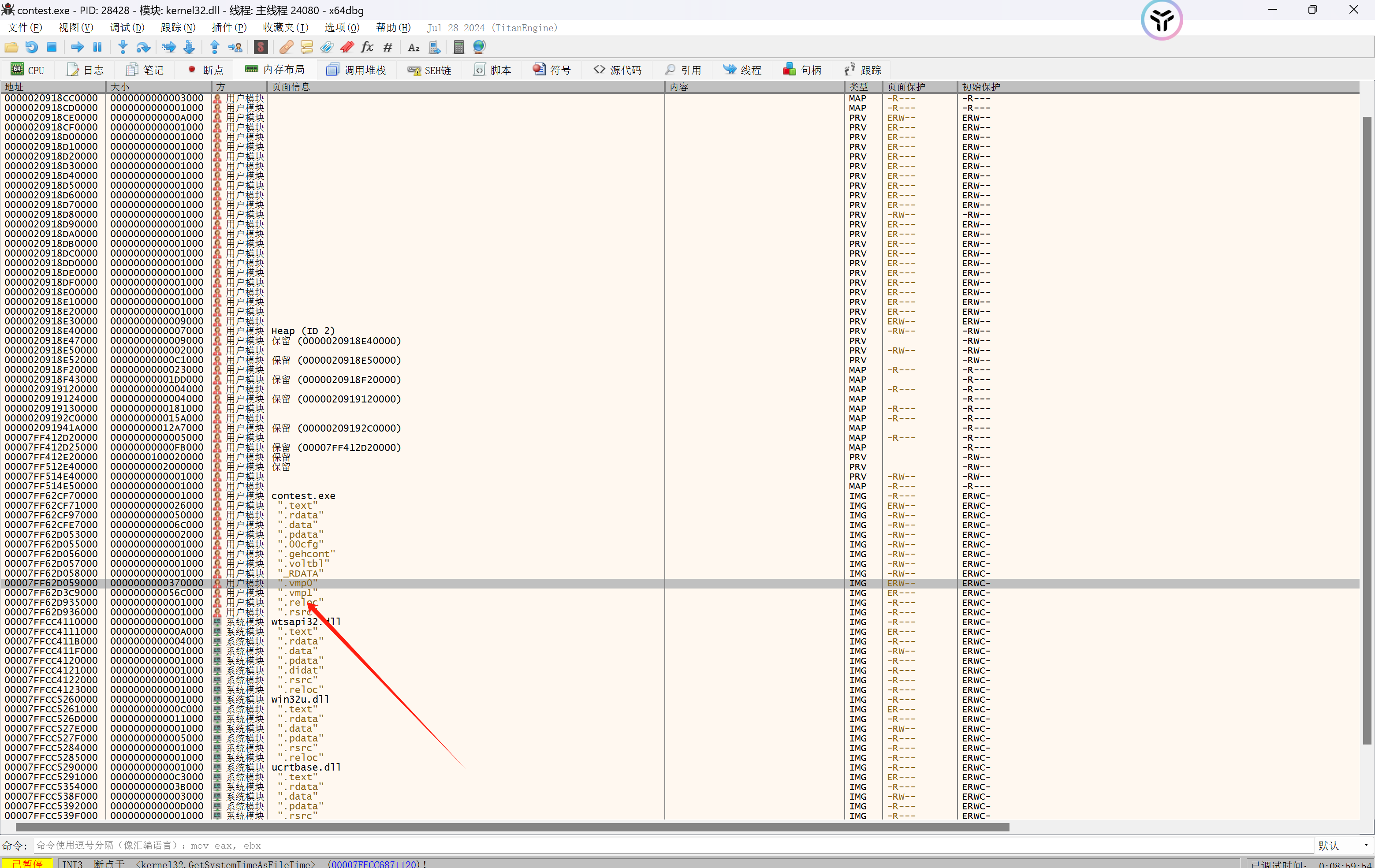The height and width of the screenshot is (868, 1375).
Task: Open the 源代码 source tab
Action: point(618,70)
